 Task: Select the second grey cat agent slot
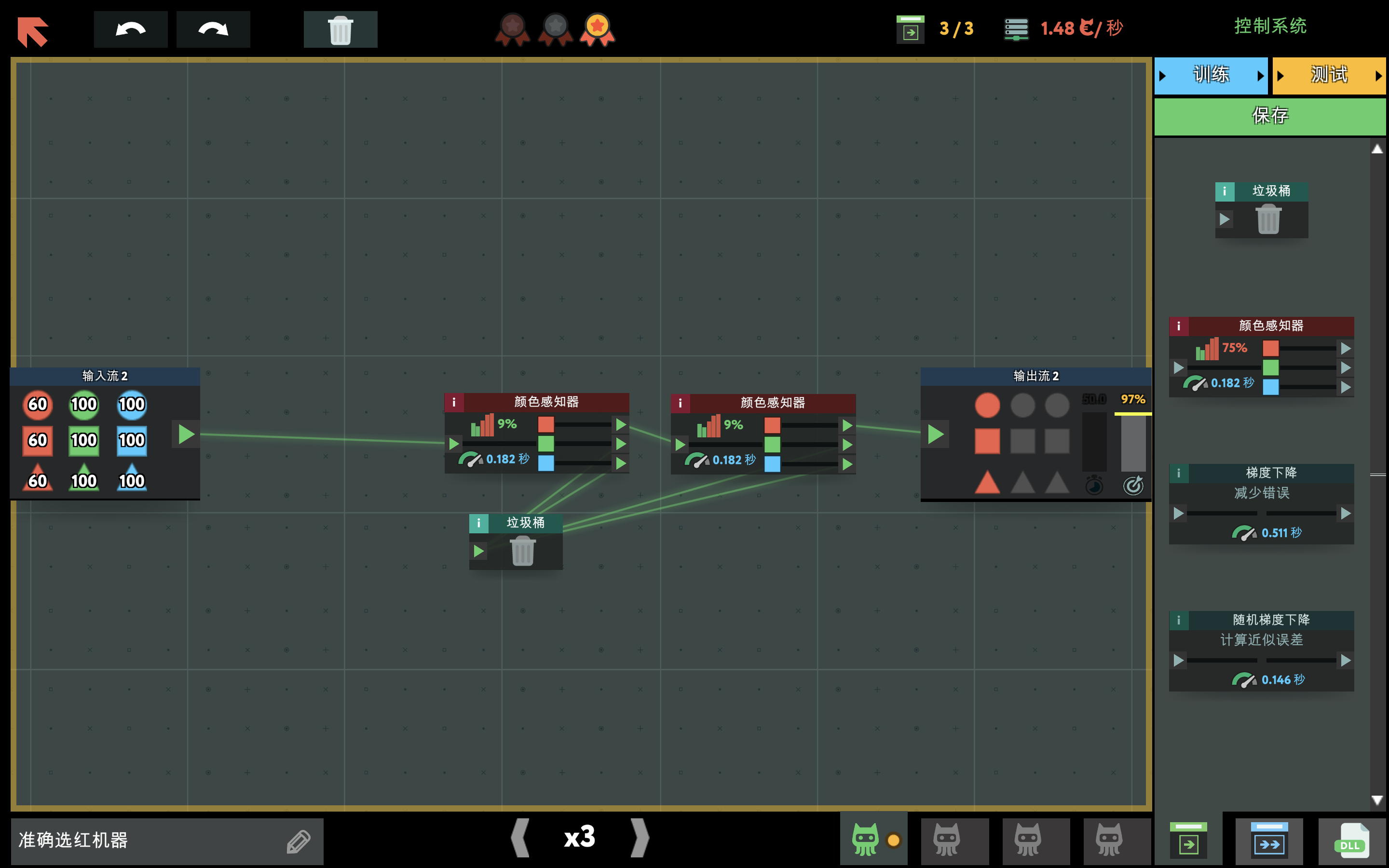(1027, 840)
